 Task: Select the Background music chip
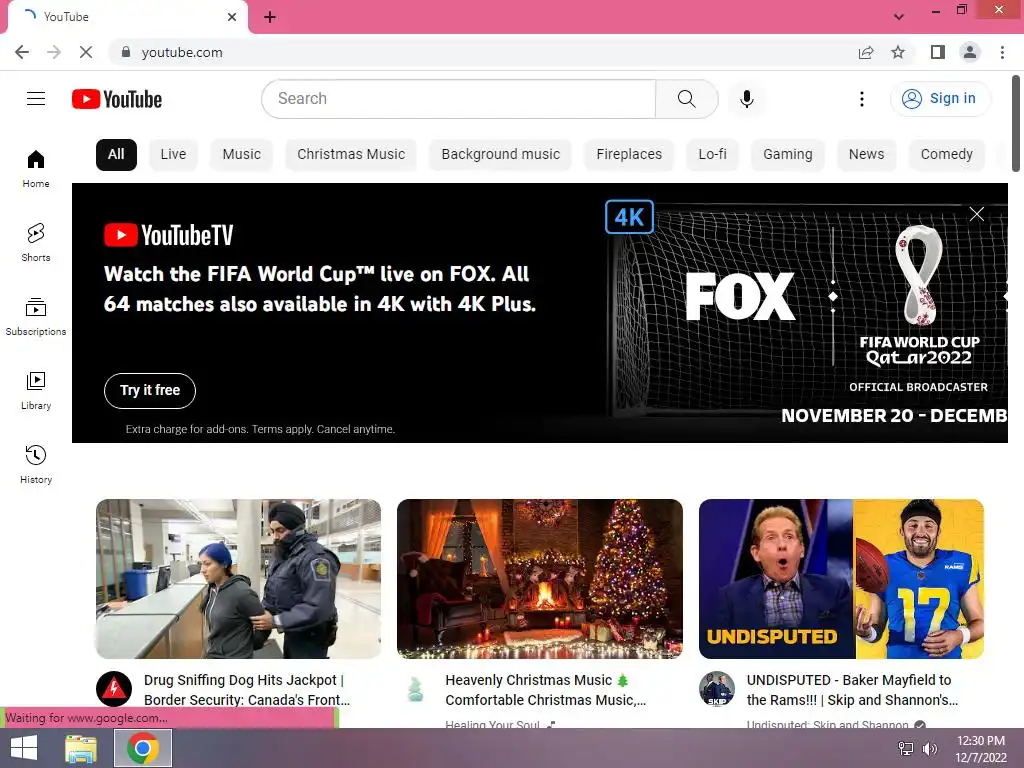pos(500,155)
